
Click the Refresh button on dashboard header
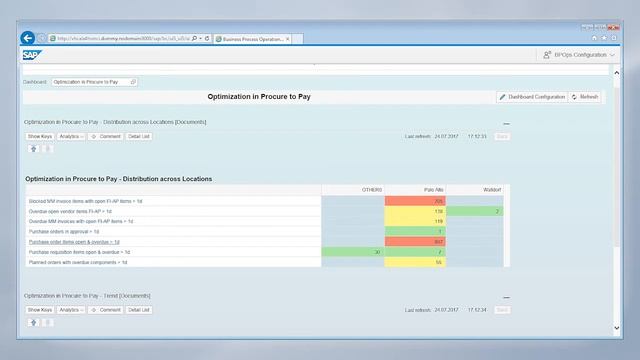pyautogui.click(x=585, y=97)
